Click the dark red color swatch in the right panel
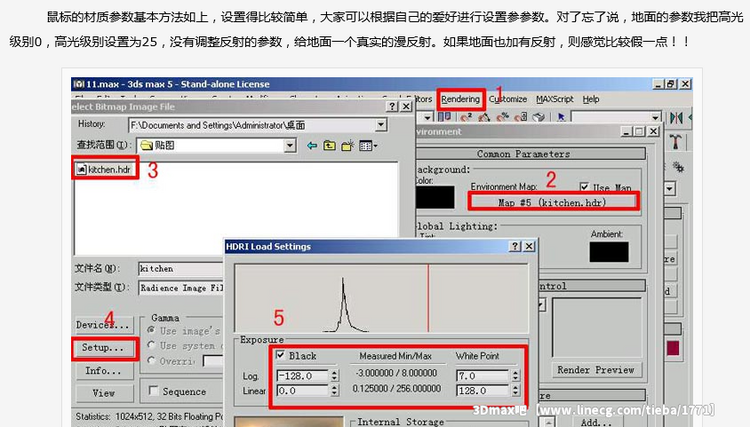Image resolution: width=750 pixels, height=427 pixels. pyautogui.click(x=673, y=347)
